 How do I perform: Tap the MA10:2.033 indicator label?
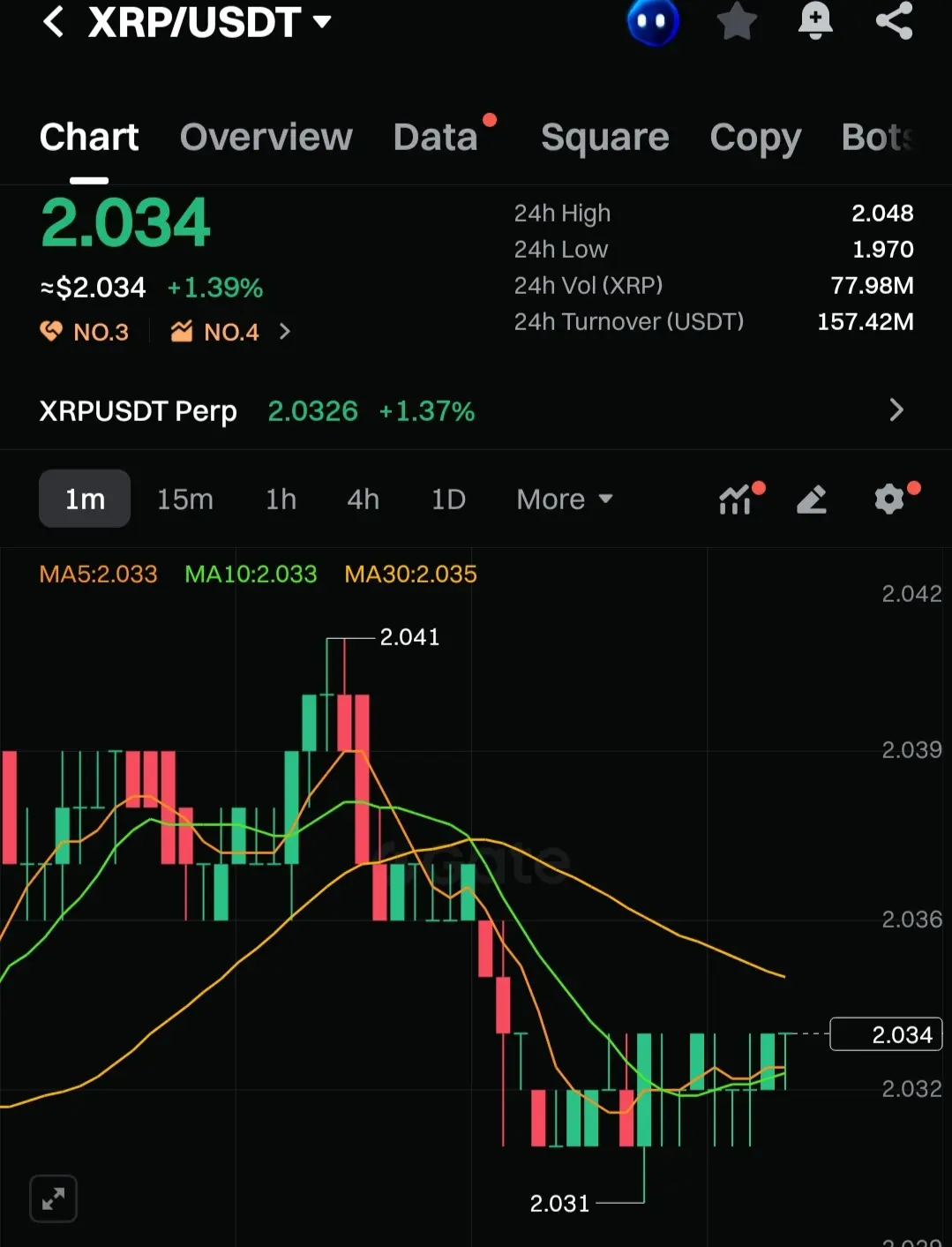[251, 575]
